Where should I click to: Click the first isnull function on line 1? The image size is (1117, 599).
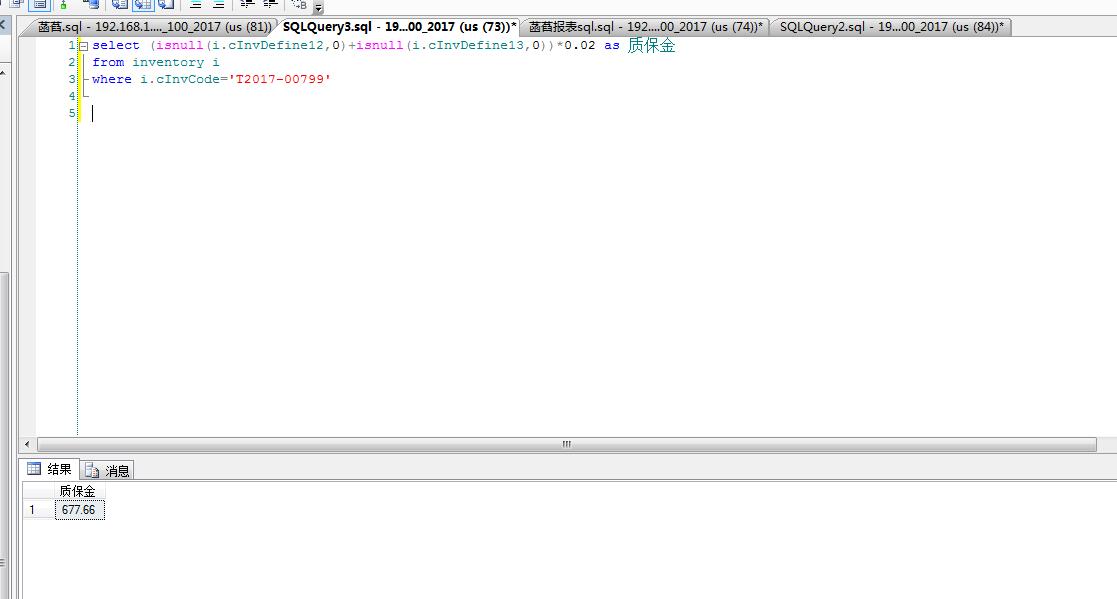click(x=180, y=46)
